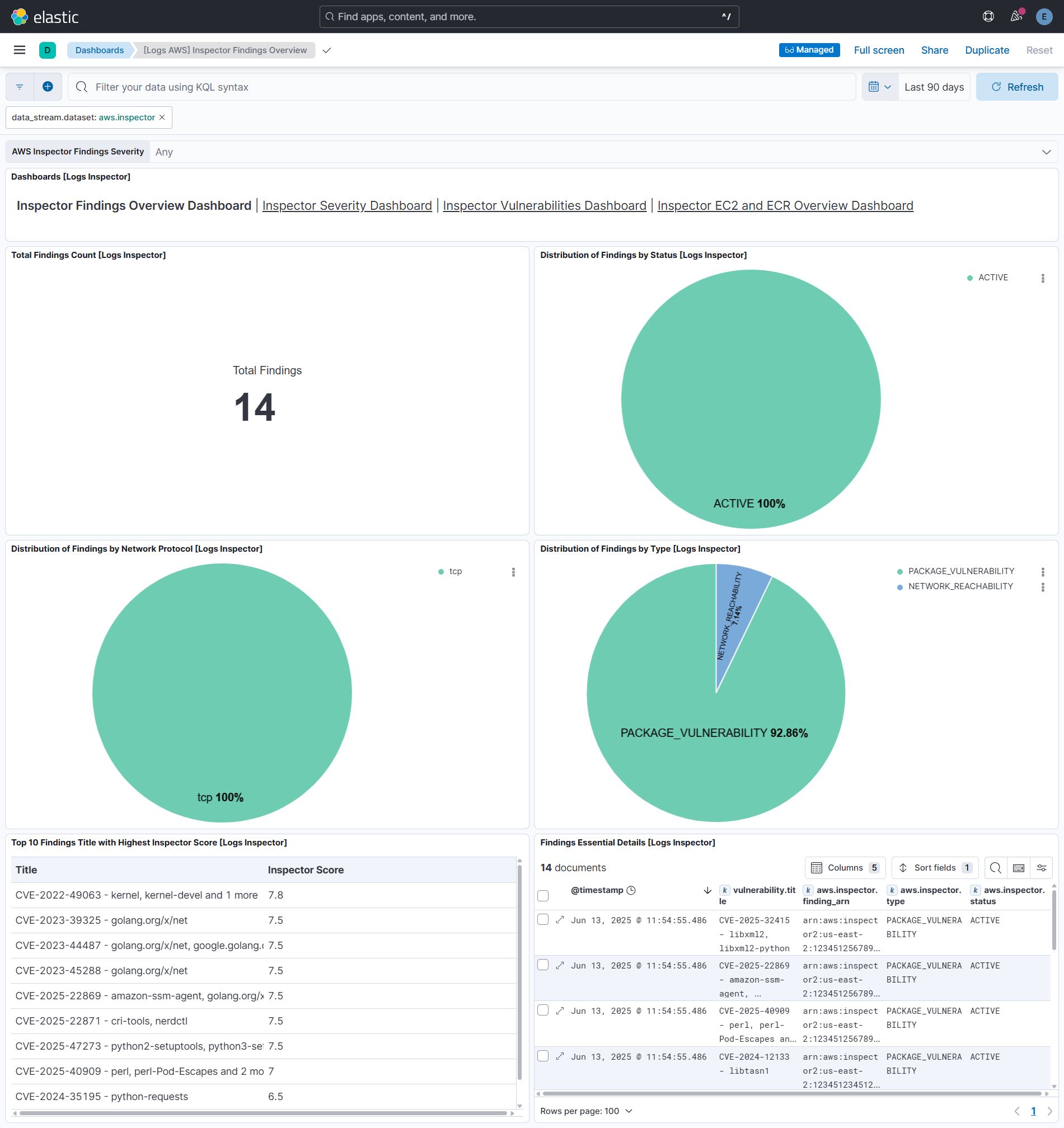Image resolution: width=1064 pixels, height=1128 pixels.
Task: Open the Sort fields menu
Action: [x=935, y=868]
